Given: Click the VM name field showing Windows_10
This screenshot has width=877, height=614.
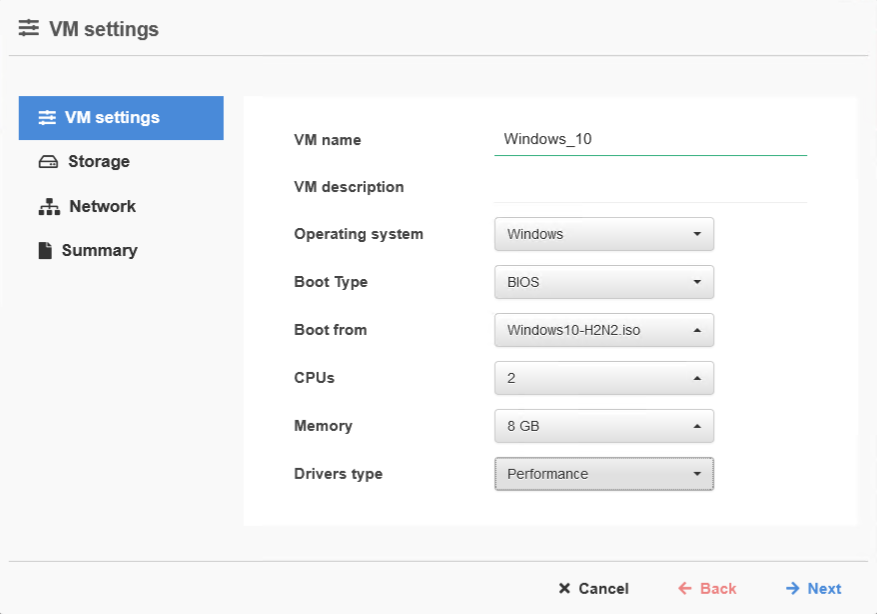Looking at the screenshot, I should 650,139.
